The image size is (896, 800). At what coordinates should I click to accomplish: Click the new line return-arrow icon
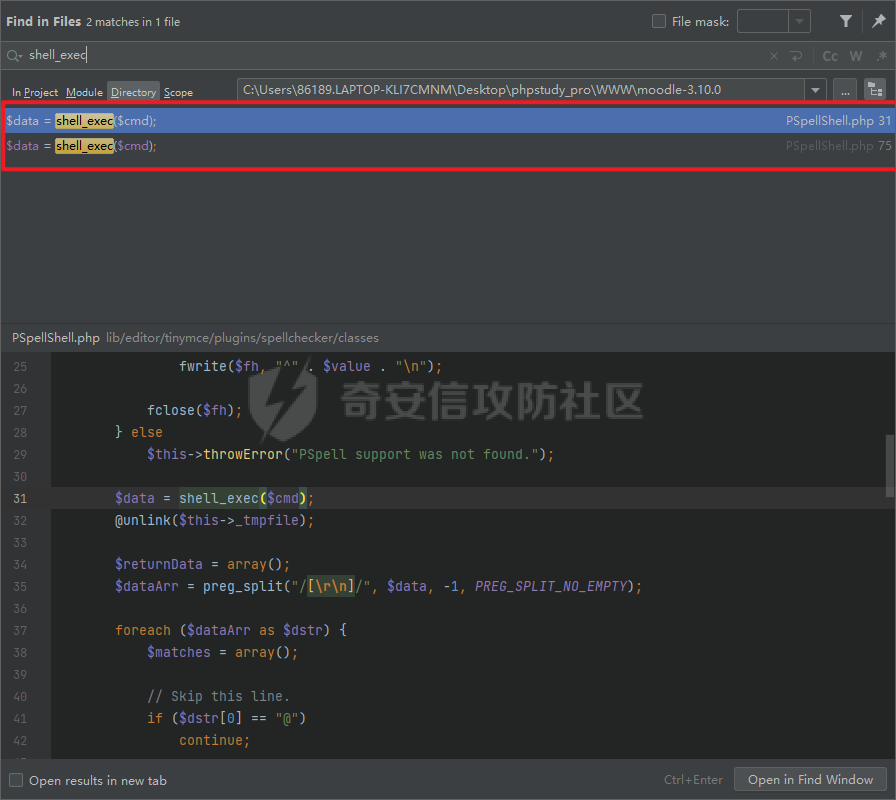(x=796, y=56)
